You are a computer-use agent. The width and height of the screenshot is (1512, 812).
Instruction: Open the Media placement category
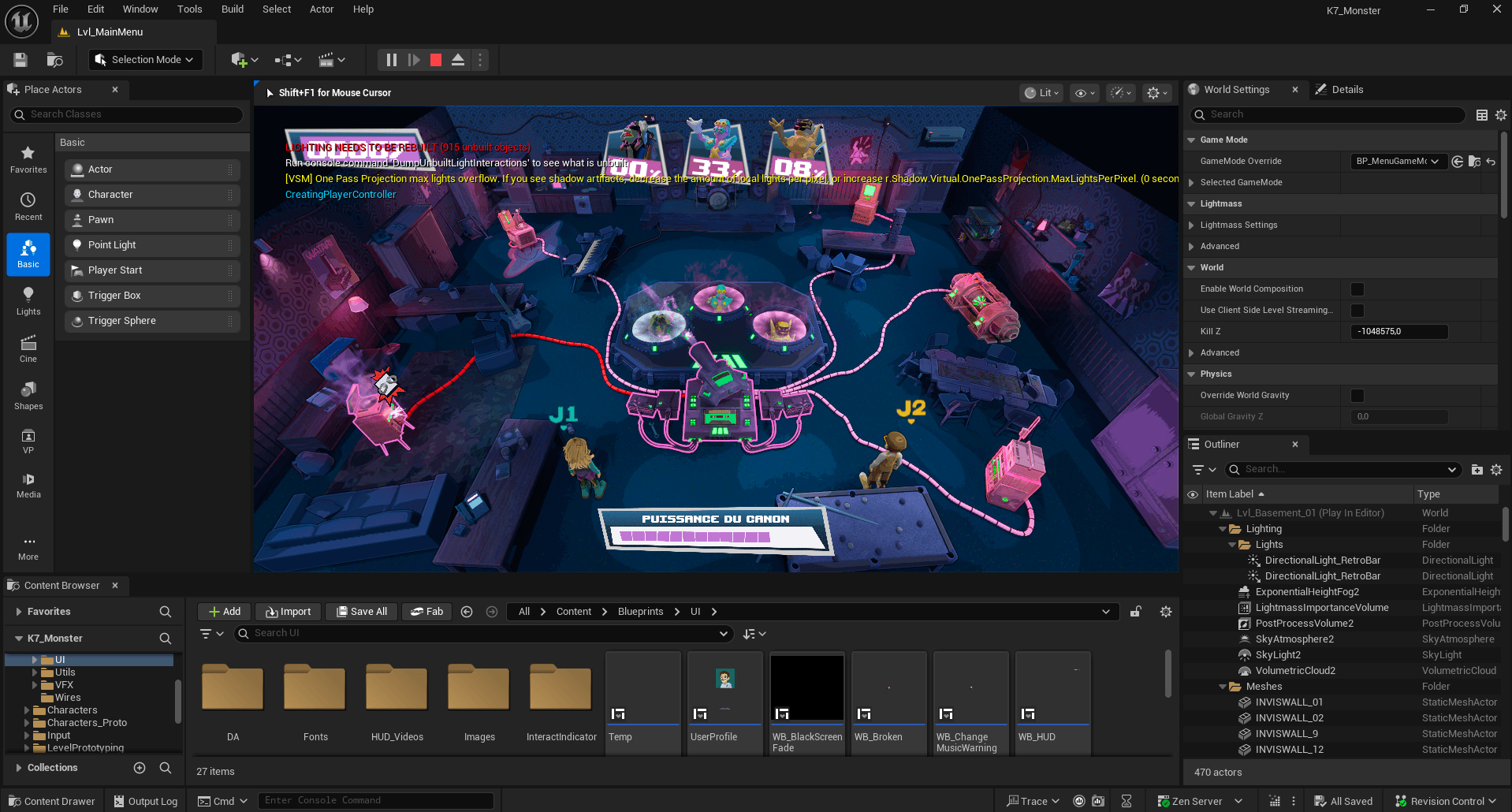(28, 483)
